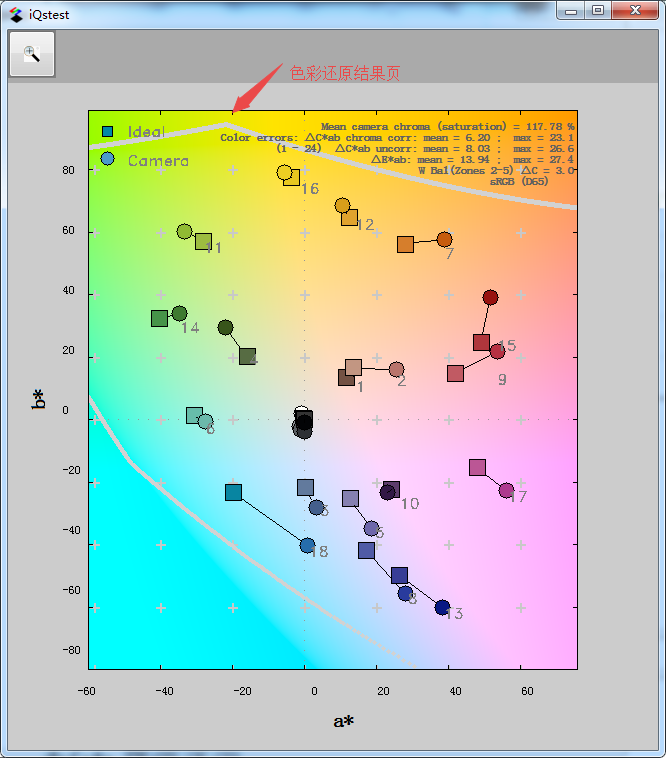
Task: Click the brown ideal square of patch 1
Action: 347,377
